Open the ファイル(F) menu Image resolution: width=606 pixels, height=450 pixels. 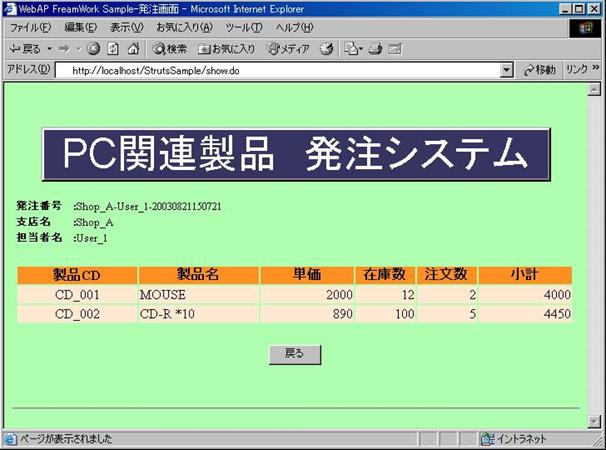coord(30,27)
